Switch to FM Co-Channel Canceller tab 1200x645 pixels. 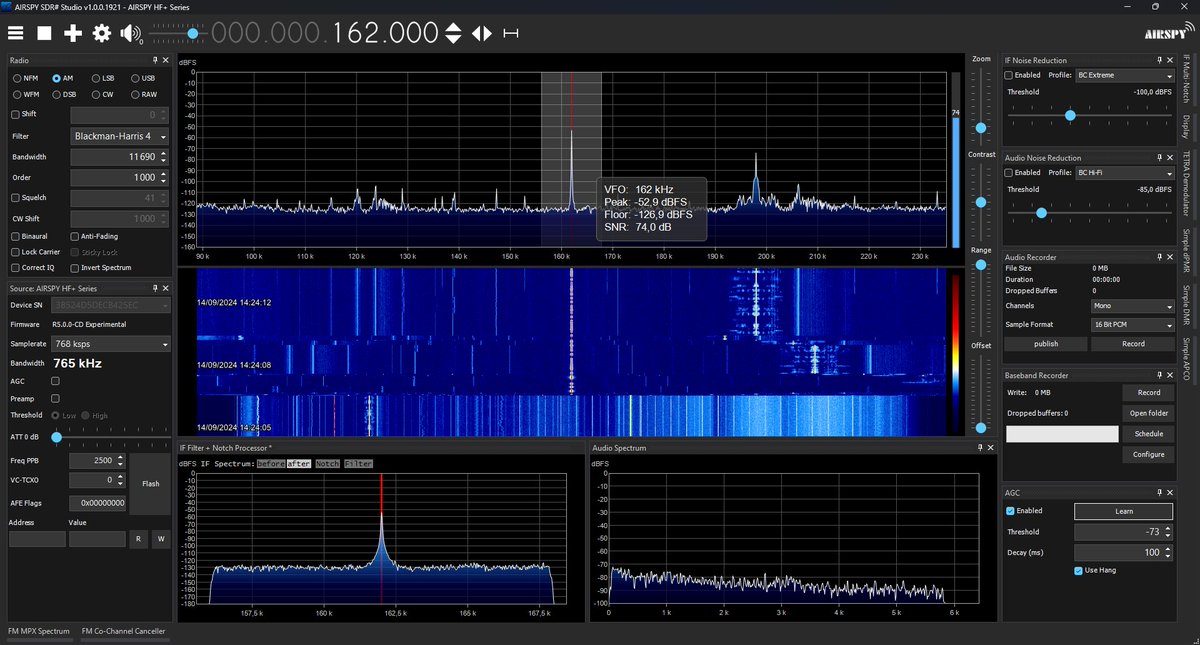122,631
